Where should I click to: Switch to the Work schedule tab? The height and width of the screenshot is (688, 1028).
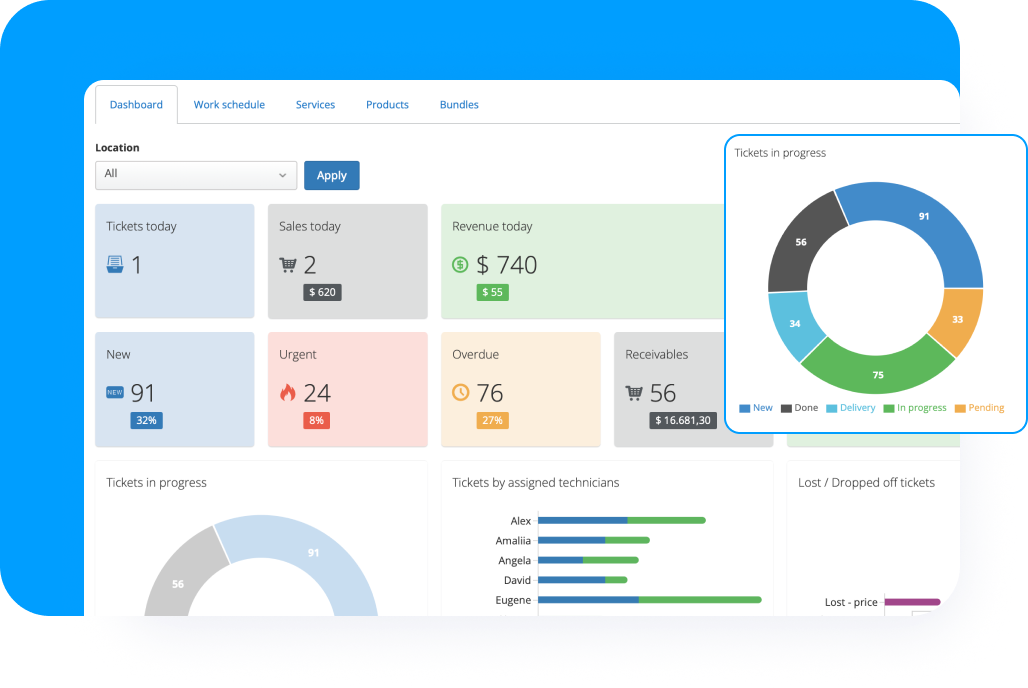[x=229, y=104]
